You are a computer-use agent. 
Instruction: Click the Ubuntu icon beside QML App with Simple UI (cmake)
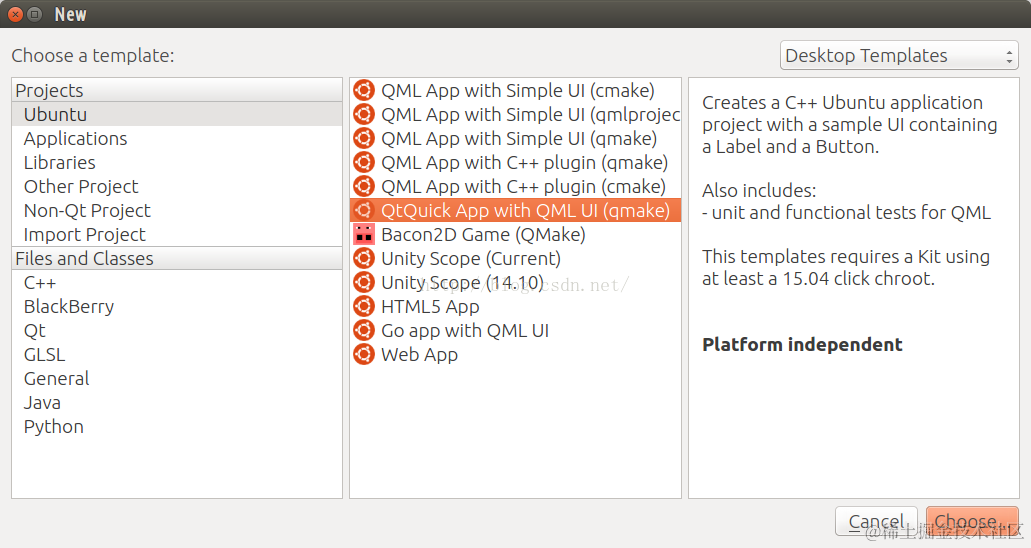point(364,90)
